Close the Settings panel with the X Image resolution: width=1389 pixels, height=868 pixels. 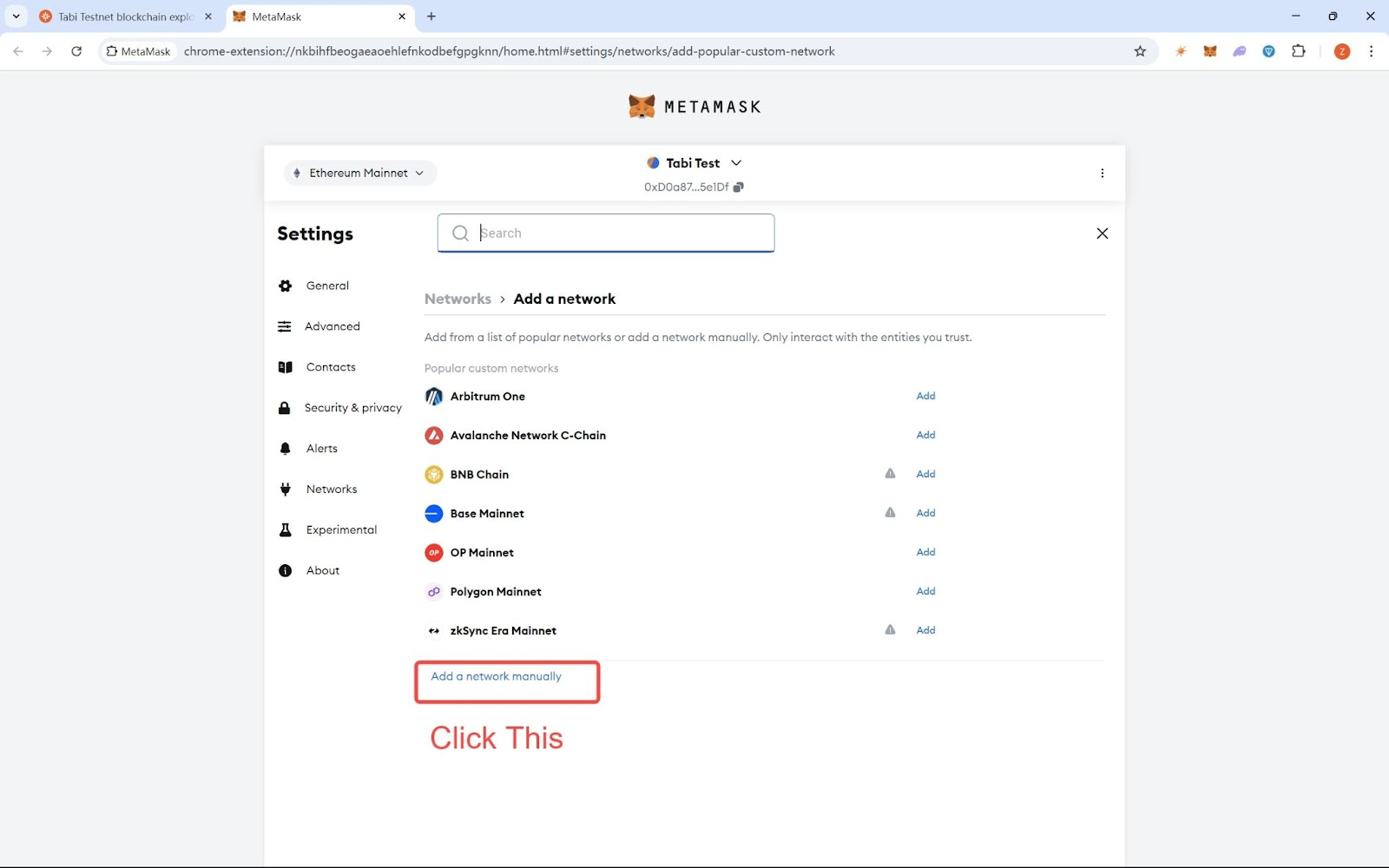[1103, 233]
